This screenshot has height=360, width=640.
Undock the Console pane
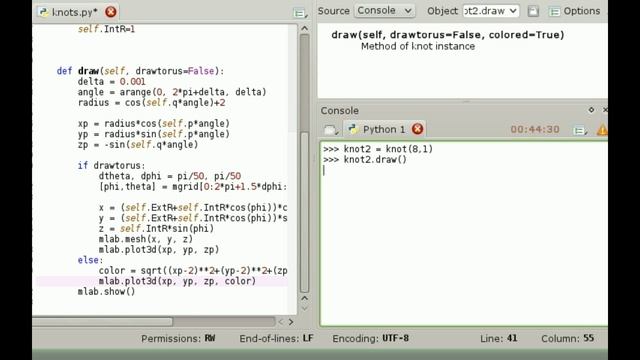click(591, 110)
